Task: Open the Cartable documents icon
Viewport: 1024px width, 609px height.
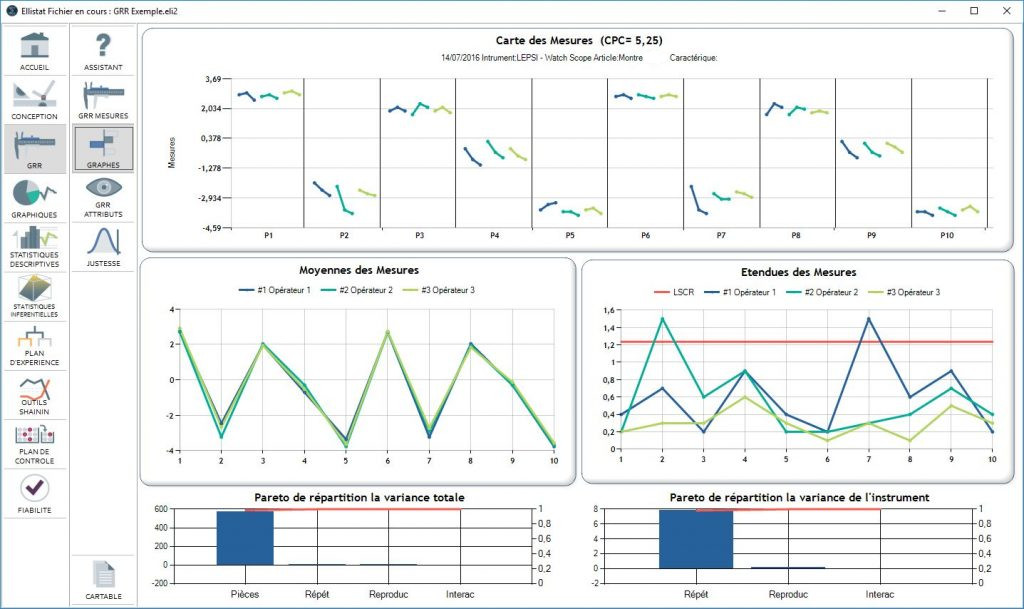Action: click(x=103, y=580)
